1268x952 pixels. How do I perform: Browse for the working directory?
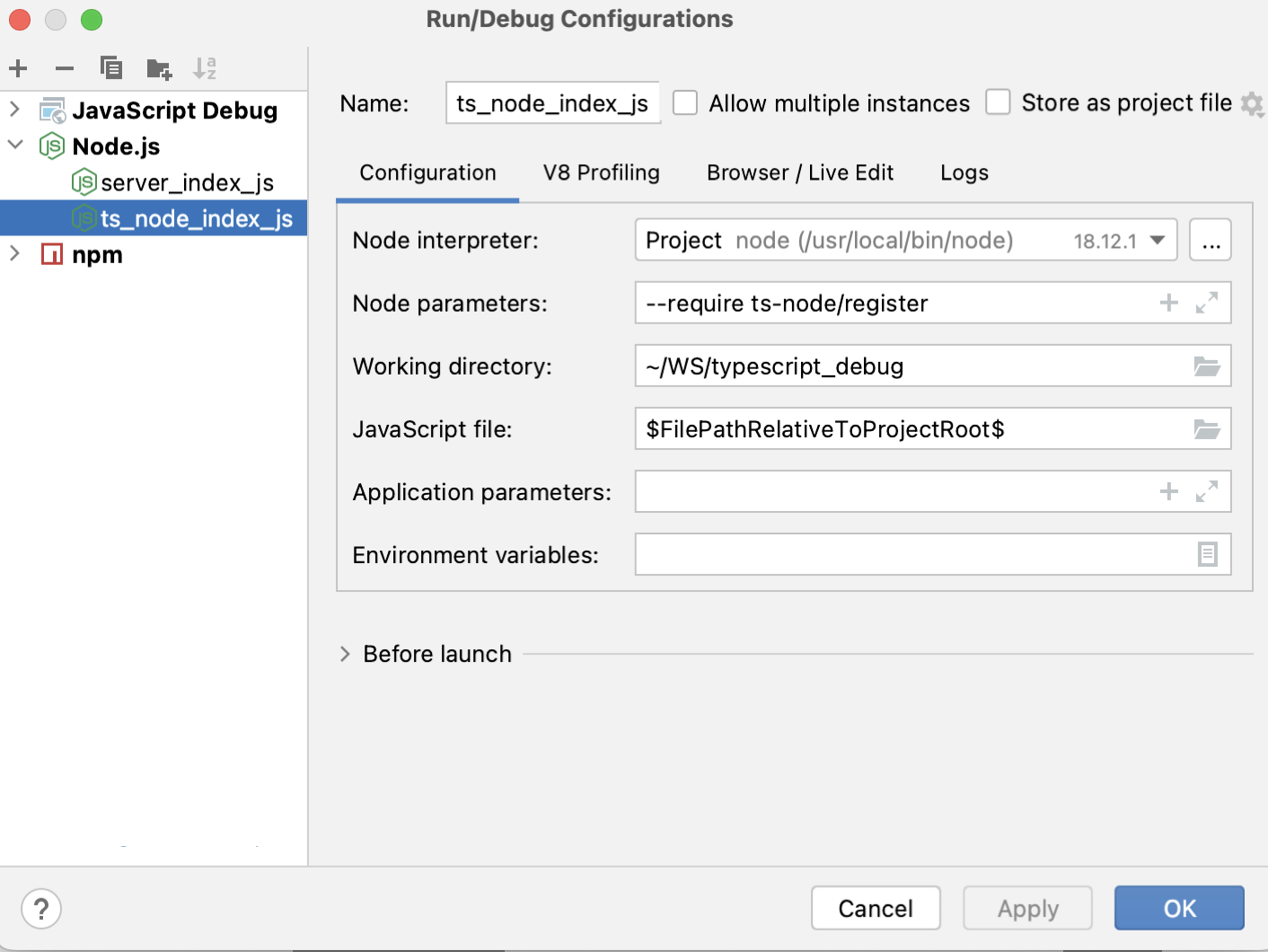[1208, 366]
